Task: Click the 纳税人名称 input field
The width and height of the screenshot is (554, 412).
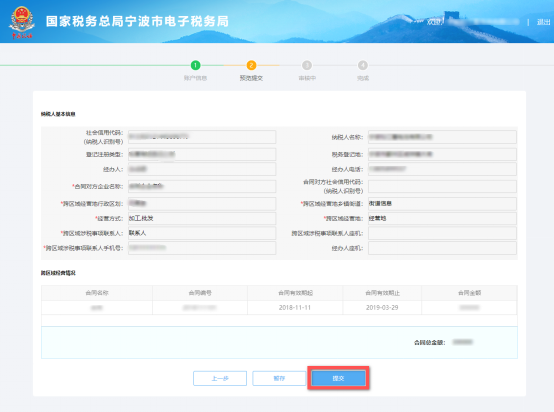Action: pyautogui.click(x=442, y=137)
